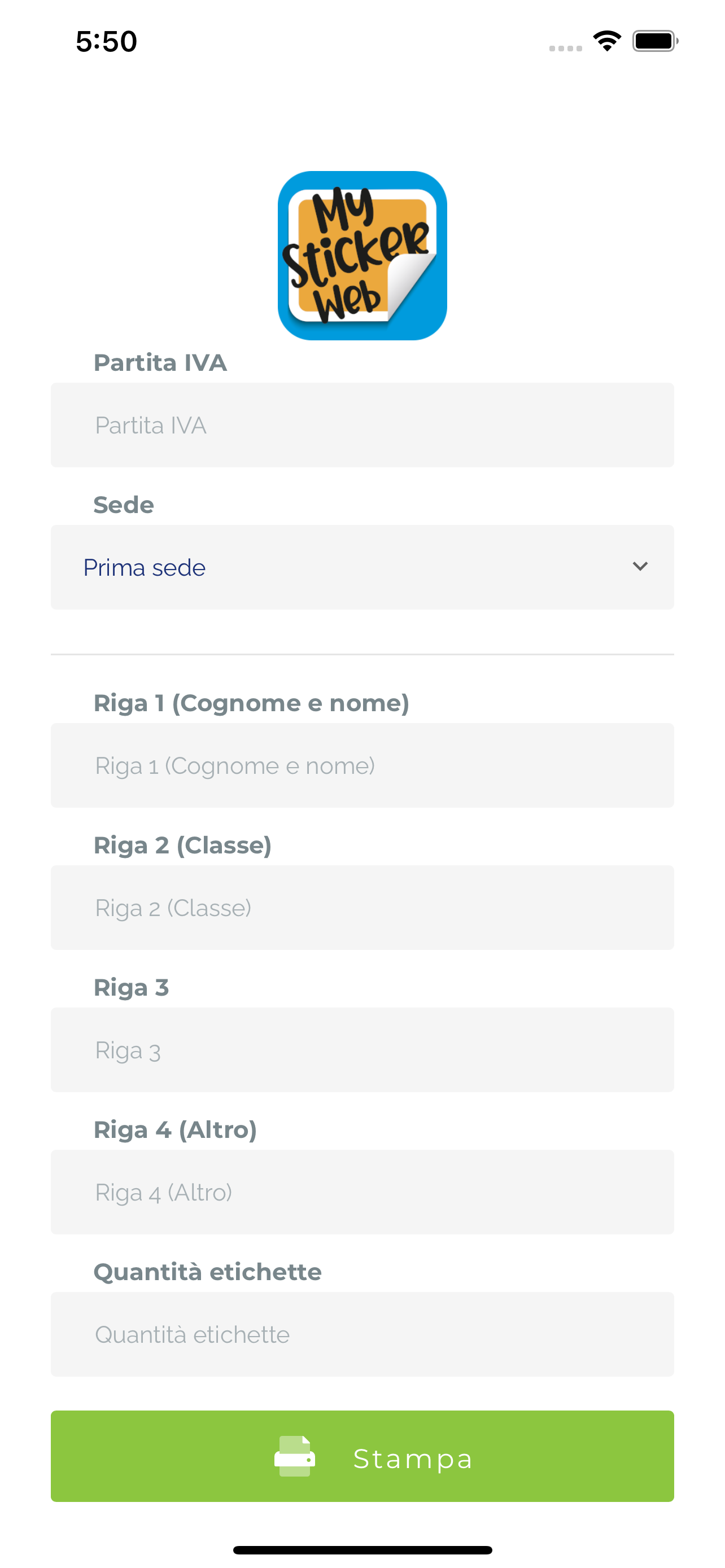
Task: Tap the cellular signal dots
Action: (566, 48)
